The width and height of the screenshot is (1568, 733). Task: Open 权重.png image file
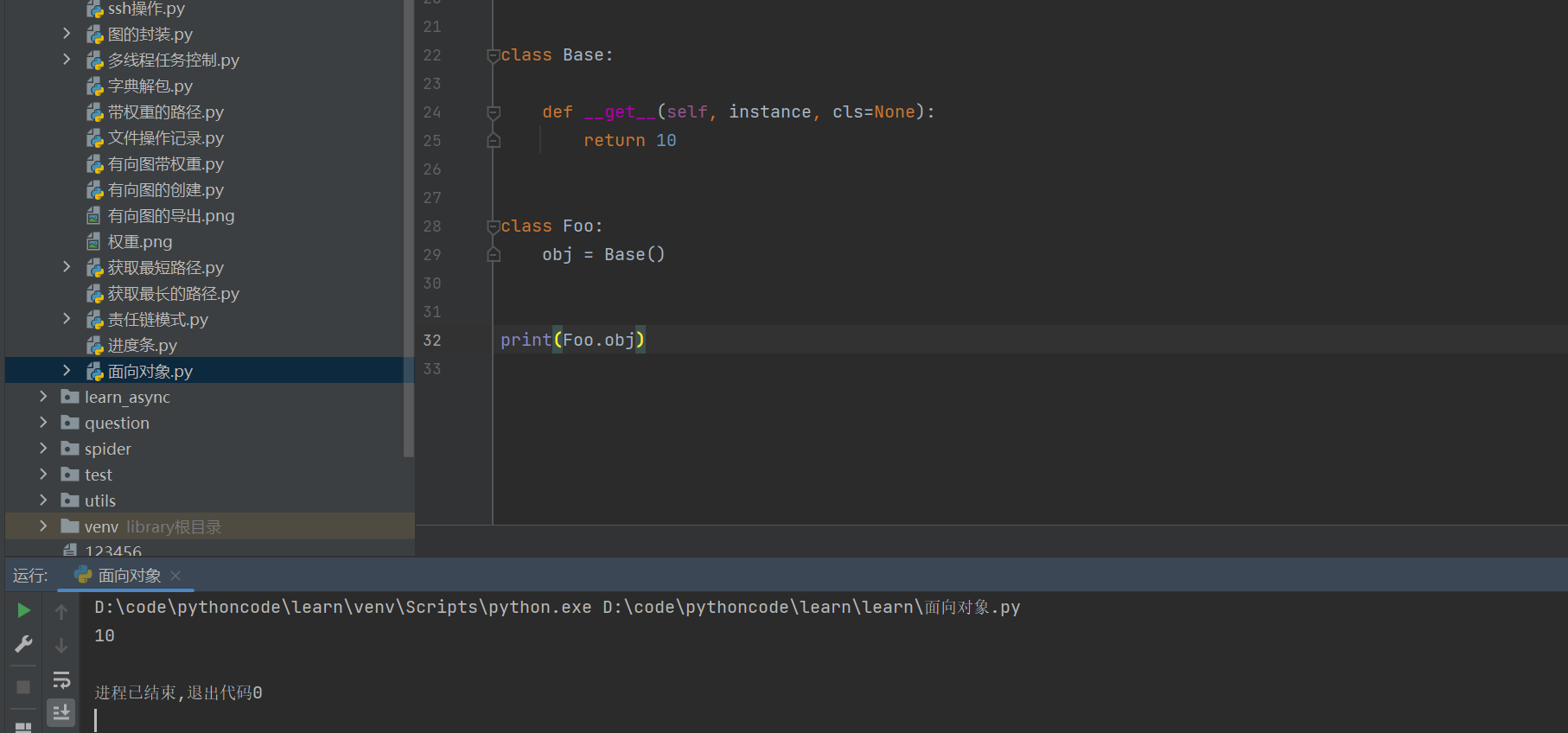(x=140, y=241)
